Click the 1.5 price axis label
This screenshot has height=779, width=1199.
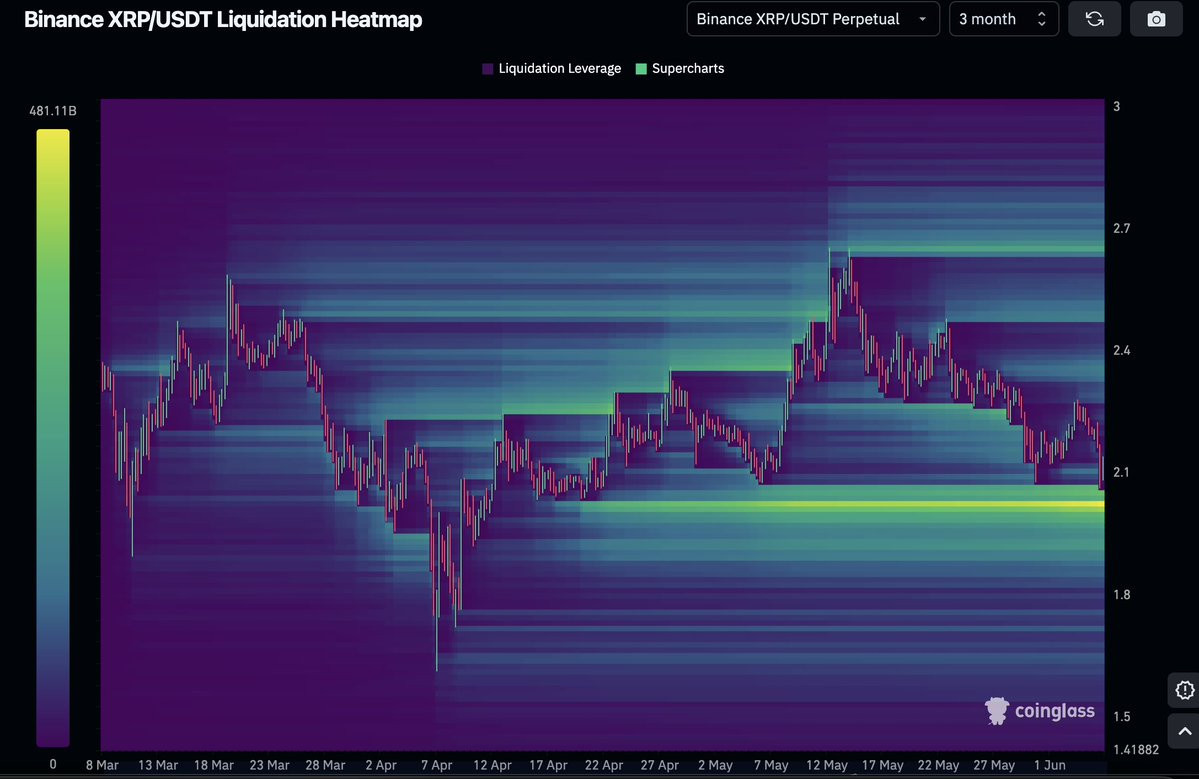1121,717
